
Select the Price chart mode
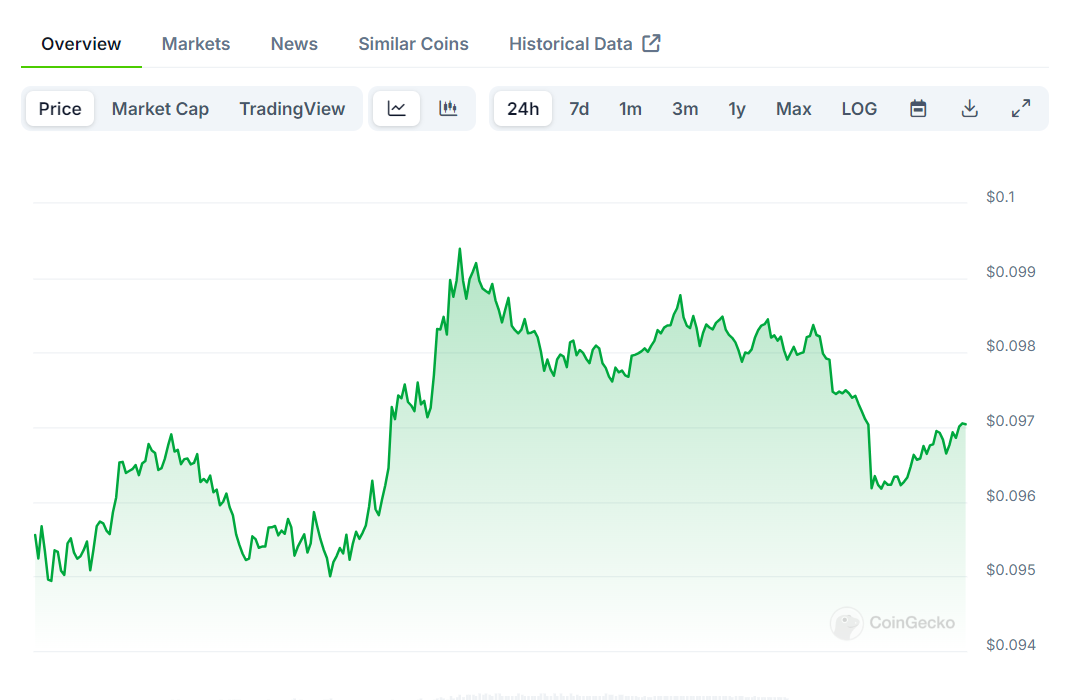(60, 109)
